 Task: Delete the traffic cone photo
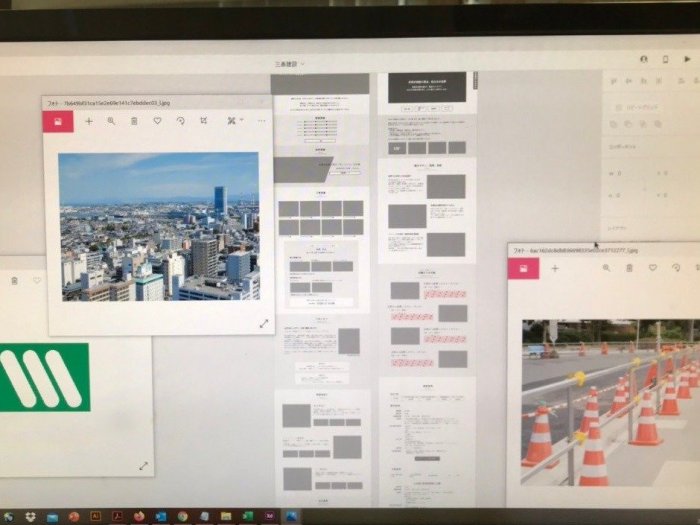[x=629, y=268]
